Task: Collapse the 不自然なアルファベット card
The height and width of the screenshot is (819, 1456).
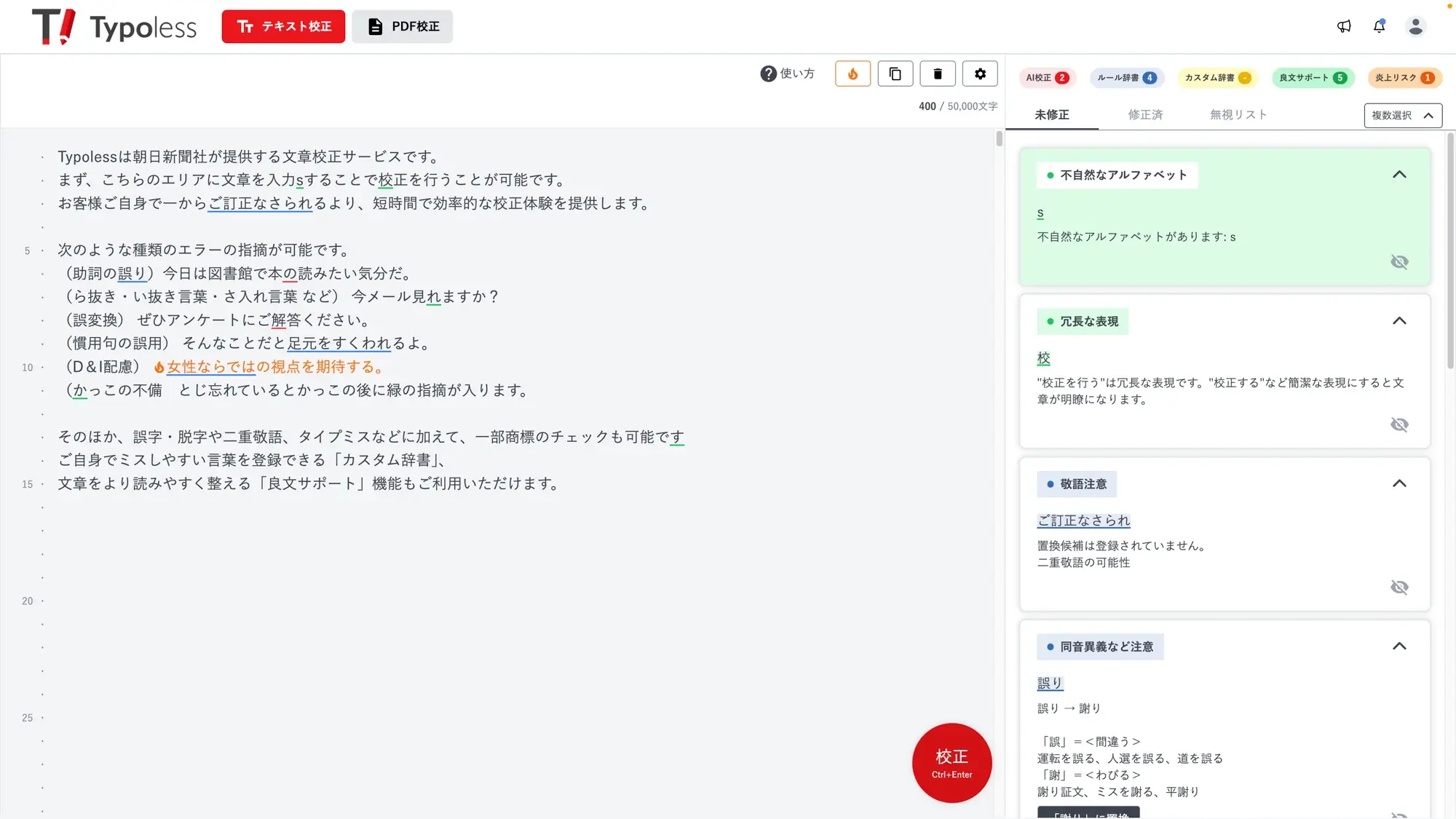Action: (1398, 175)
